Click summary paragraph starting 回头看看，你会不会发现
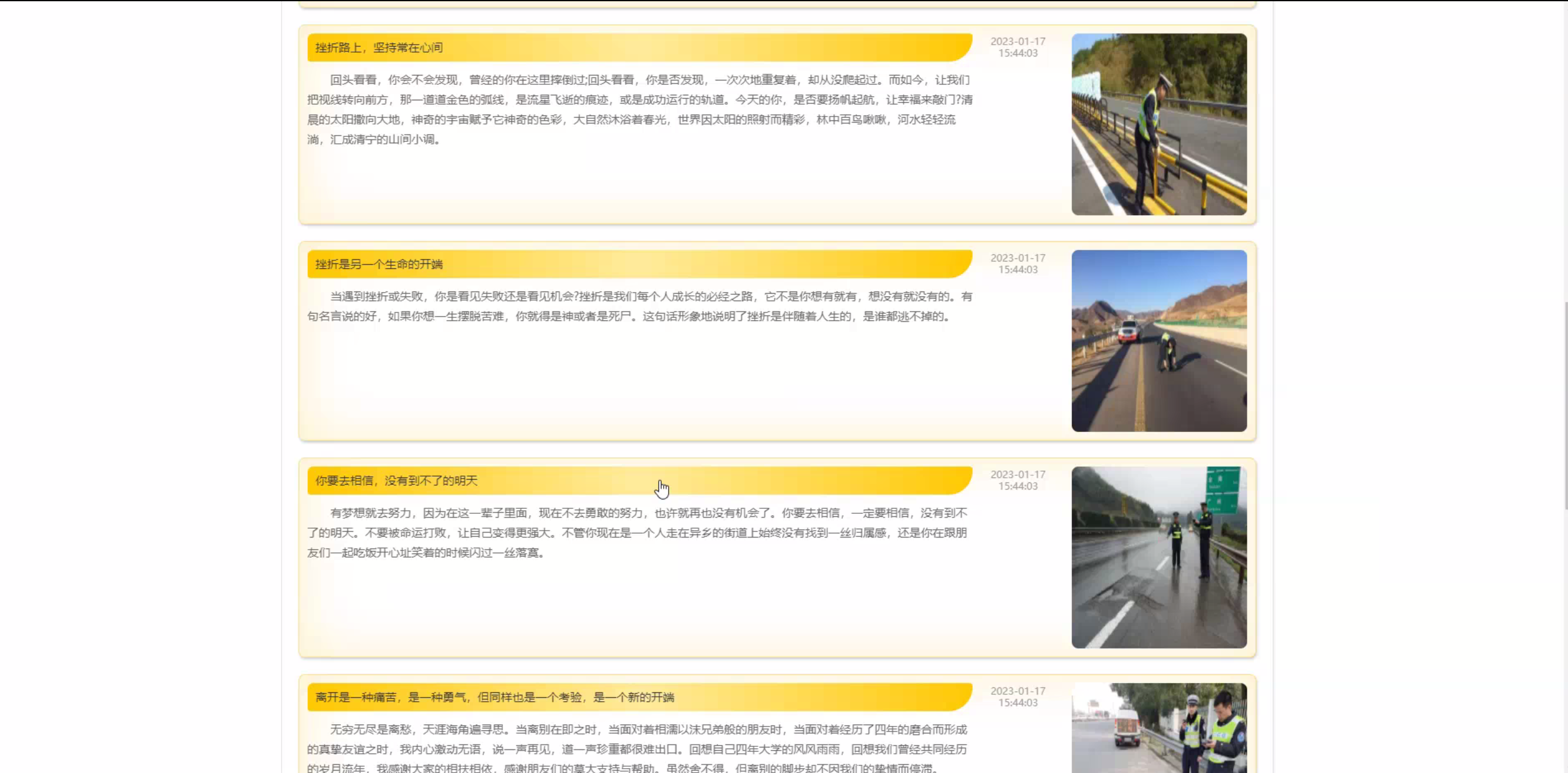This screenshot has width=1568, height=773. point(639,109)
